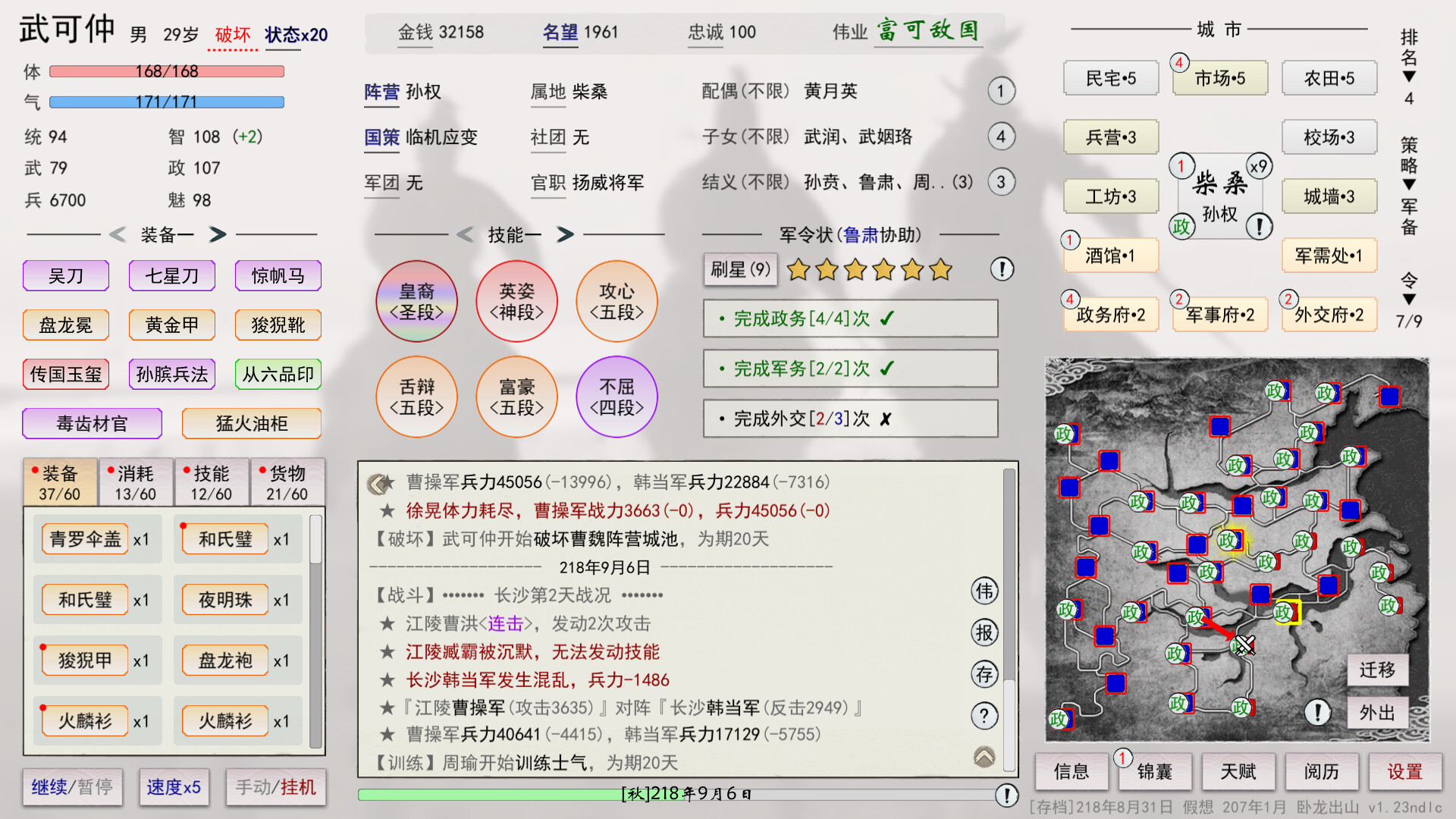Switch to the 消耗 13/60 inventory tab

(x=136, y=481)
